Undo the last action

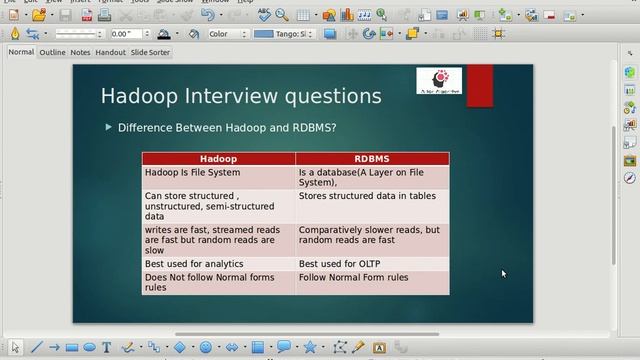[x=208, y=15]
